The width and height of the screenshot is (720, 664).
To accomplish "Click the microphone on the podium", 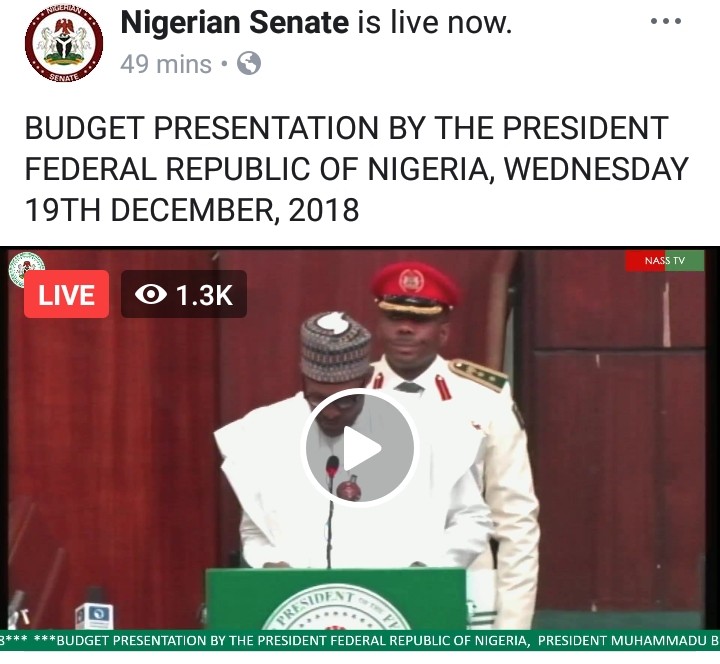I will (x=332, y=466).
